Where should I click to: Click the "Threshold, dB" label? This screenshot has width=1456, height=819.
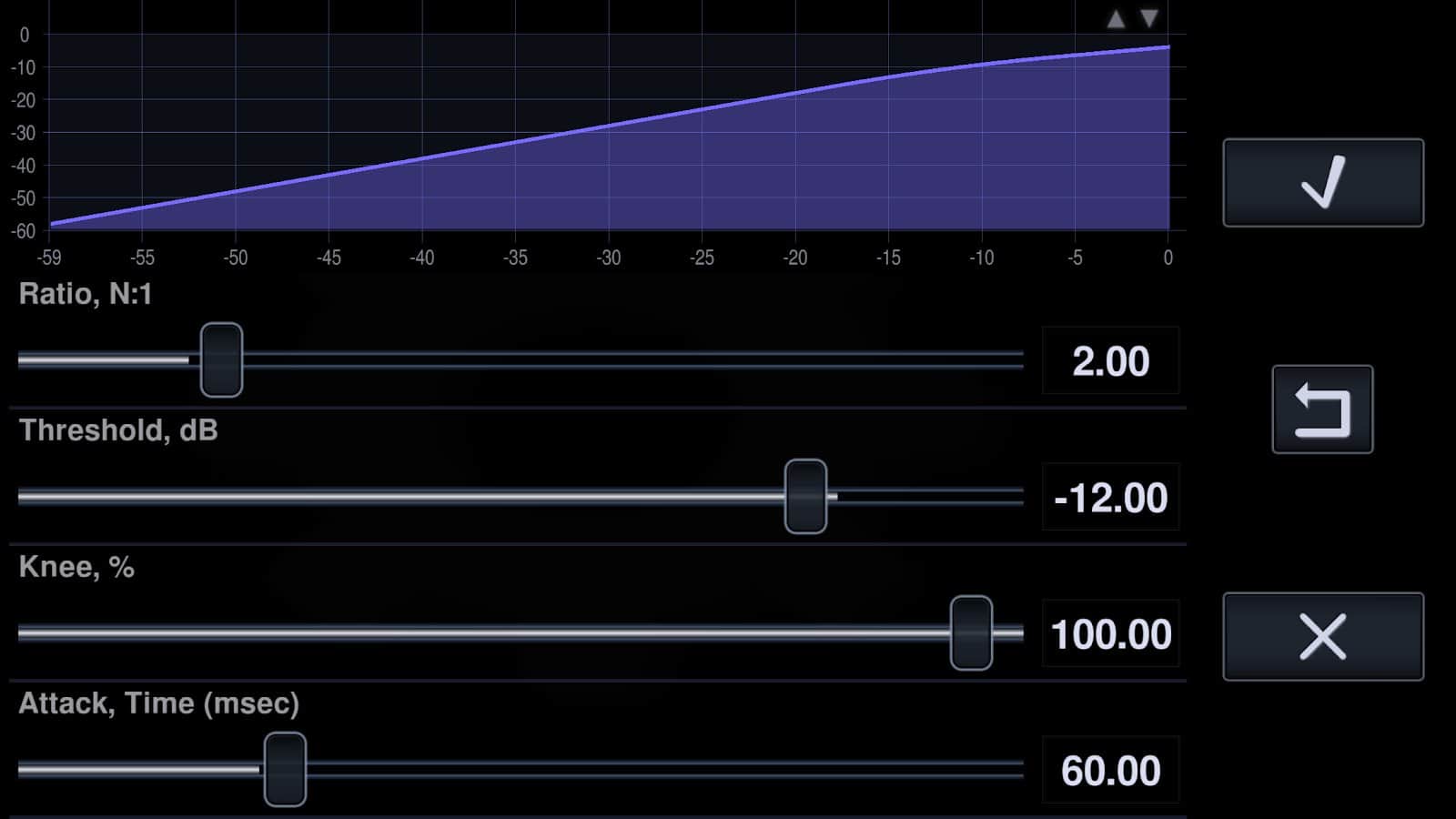[118, 430]
